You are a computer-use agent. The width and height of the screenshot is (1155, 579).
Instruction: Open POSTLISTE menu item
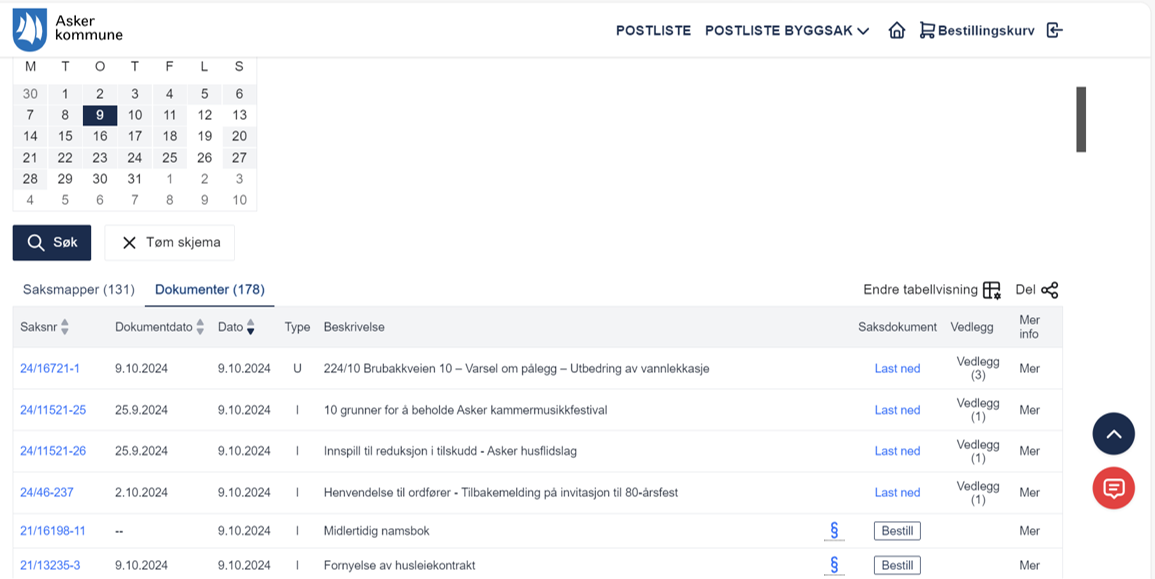[653, 30]
